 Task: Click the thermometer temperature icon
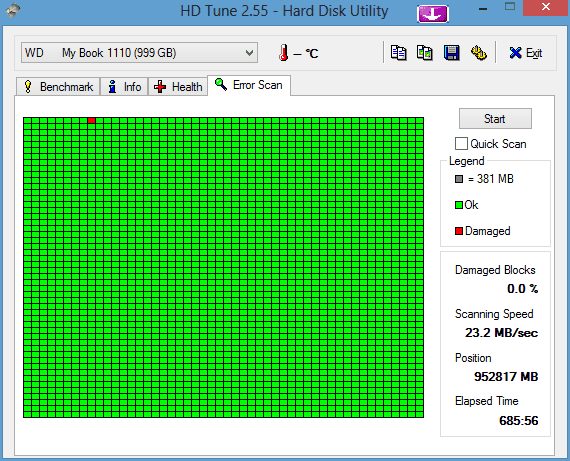[284, 53]
